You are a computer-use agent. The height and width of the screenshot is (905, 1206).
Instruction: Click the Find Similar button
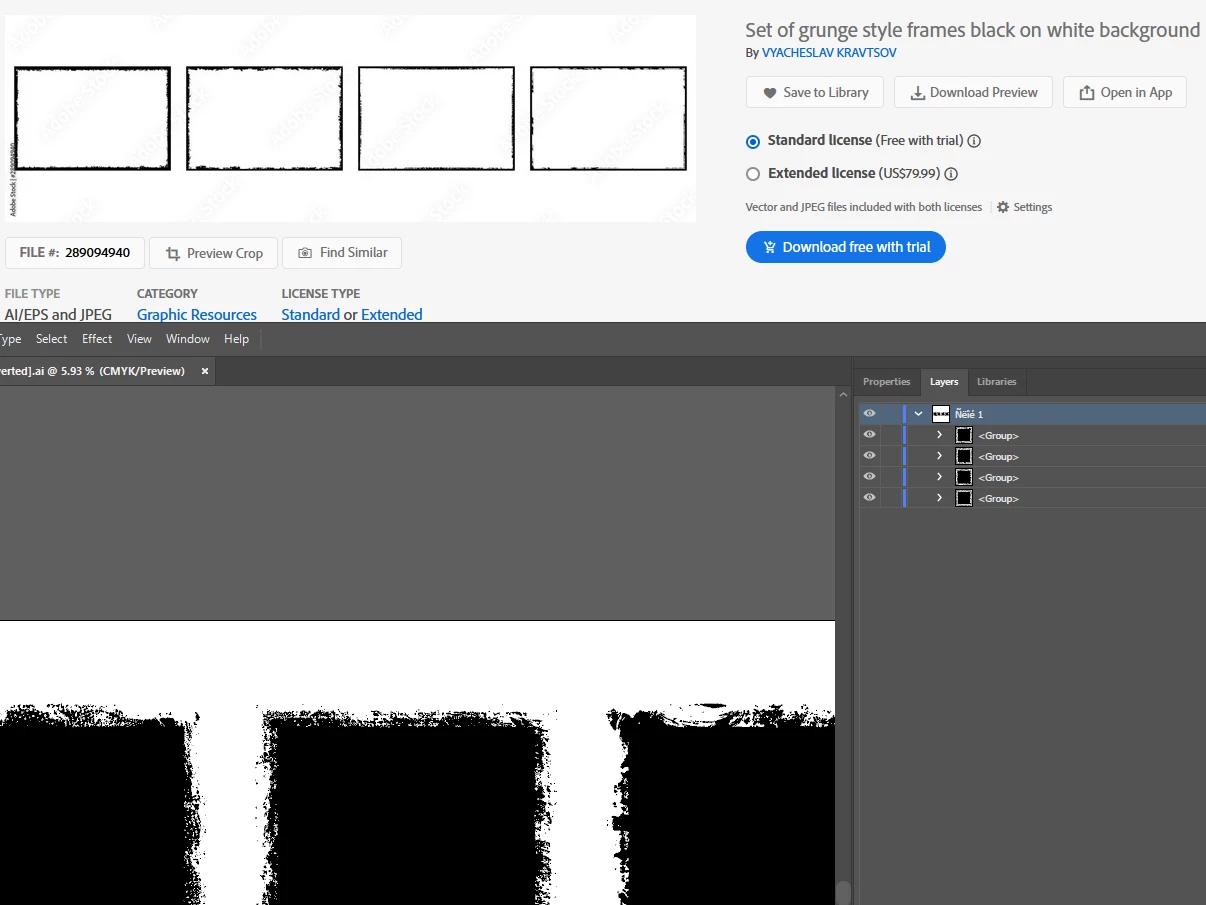342,253
